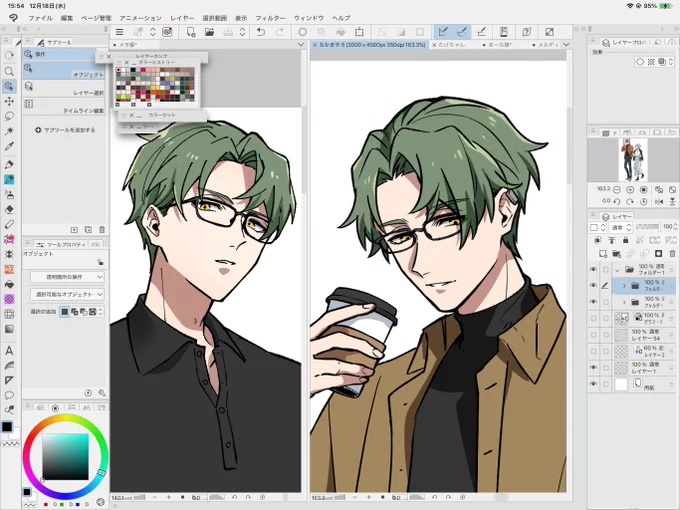The width and height of the screenshot is (680, 510).
Task: Open the layer blending mode 通常 dropdown
Action: point(621,227)
